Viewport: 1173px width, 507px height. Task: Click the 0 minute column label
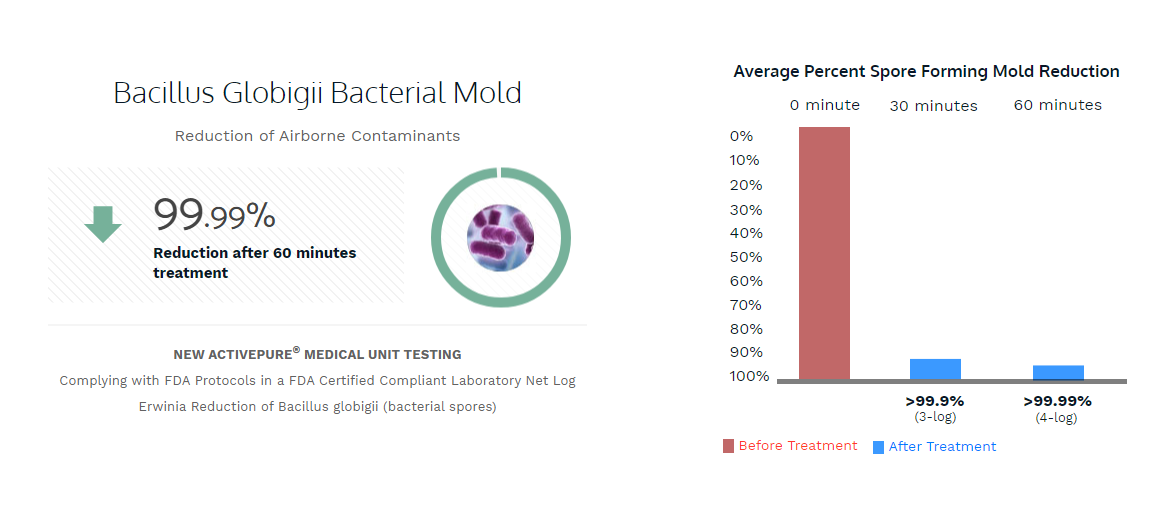coord(824,105)
